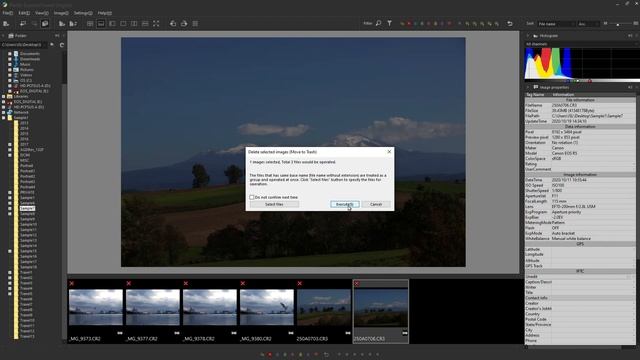
Task: Click the pin icon on Folder panel header
Action: (x=57, y=36)
